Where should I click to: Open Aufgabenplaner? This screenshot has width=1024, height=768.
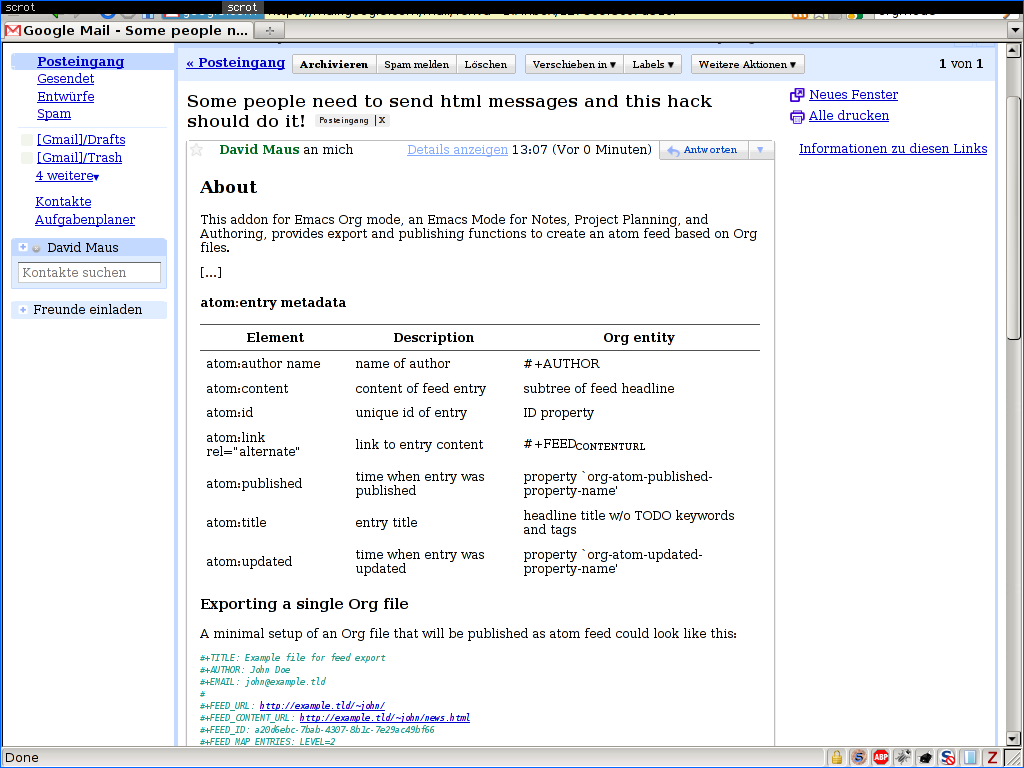click(x=85, y=220)
